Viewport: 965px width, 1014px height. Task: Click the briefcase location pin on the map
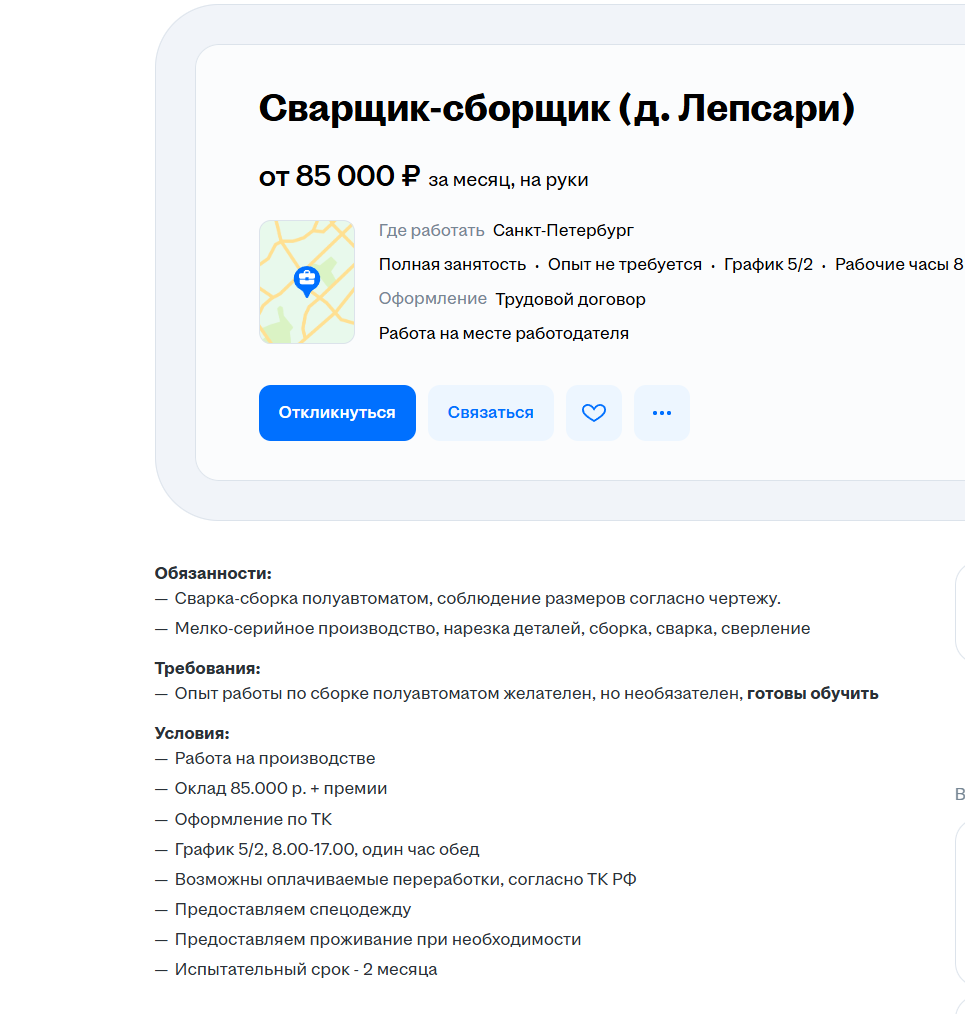coord(307,281)
